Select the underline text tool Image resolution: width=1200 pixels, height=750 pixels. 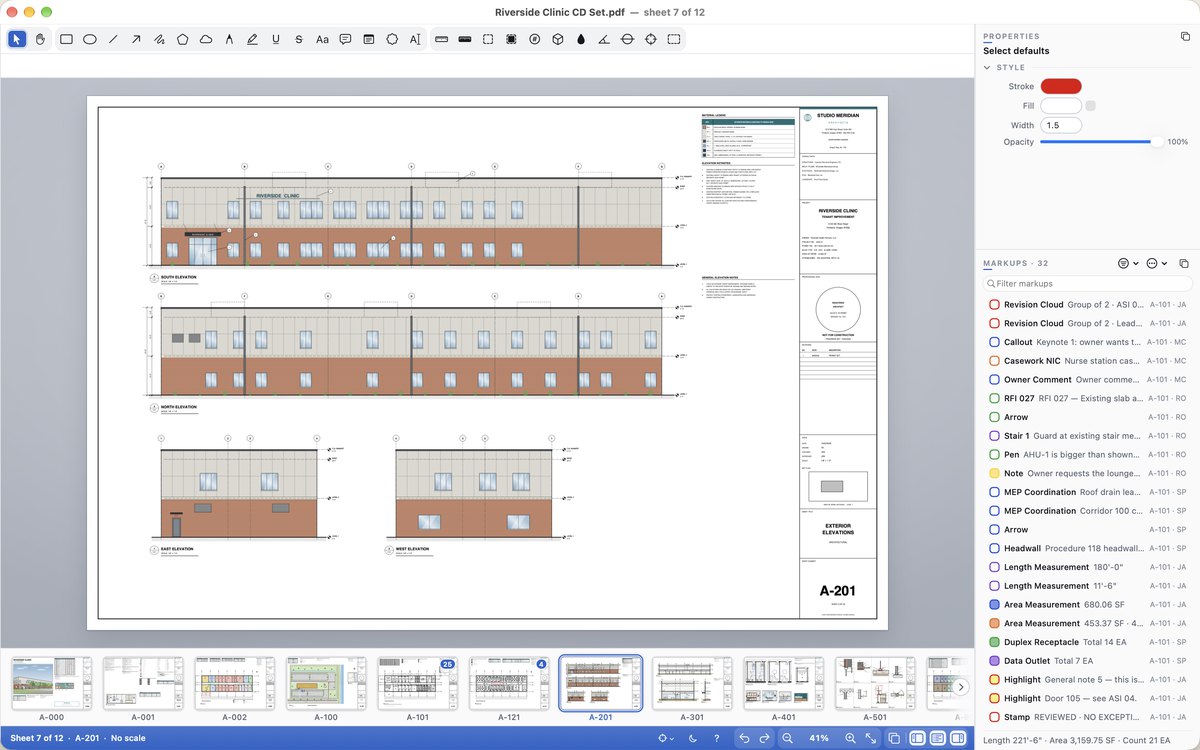click(275, 39)
